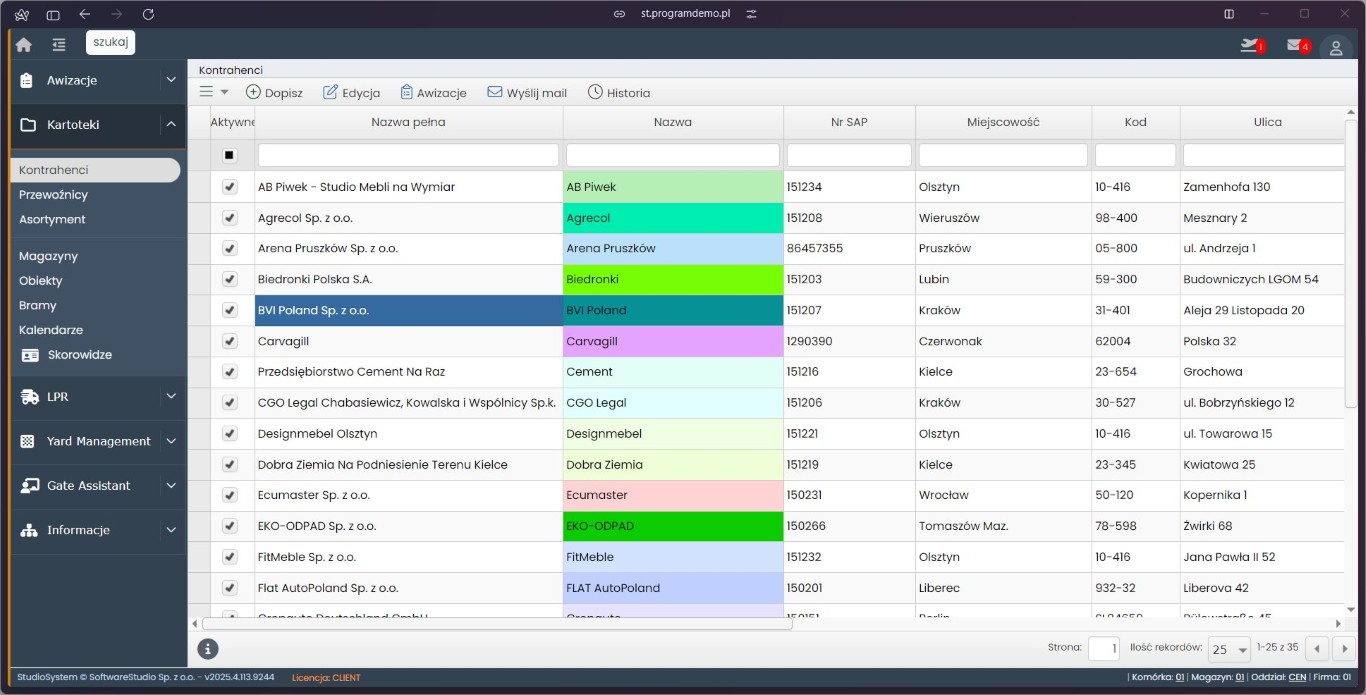
Task: Expand the Awizacje sidebar section
Action: tap(171, 80)
